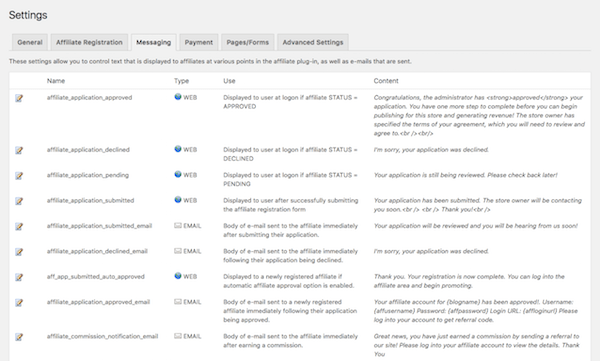Click 'Your application has been submitted' content
The height and width of the screenshot is (361, 600).
478,205
